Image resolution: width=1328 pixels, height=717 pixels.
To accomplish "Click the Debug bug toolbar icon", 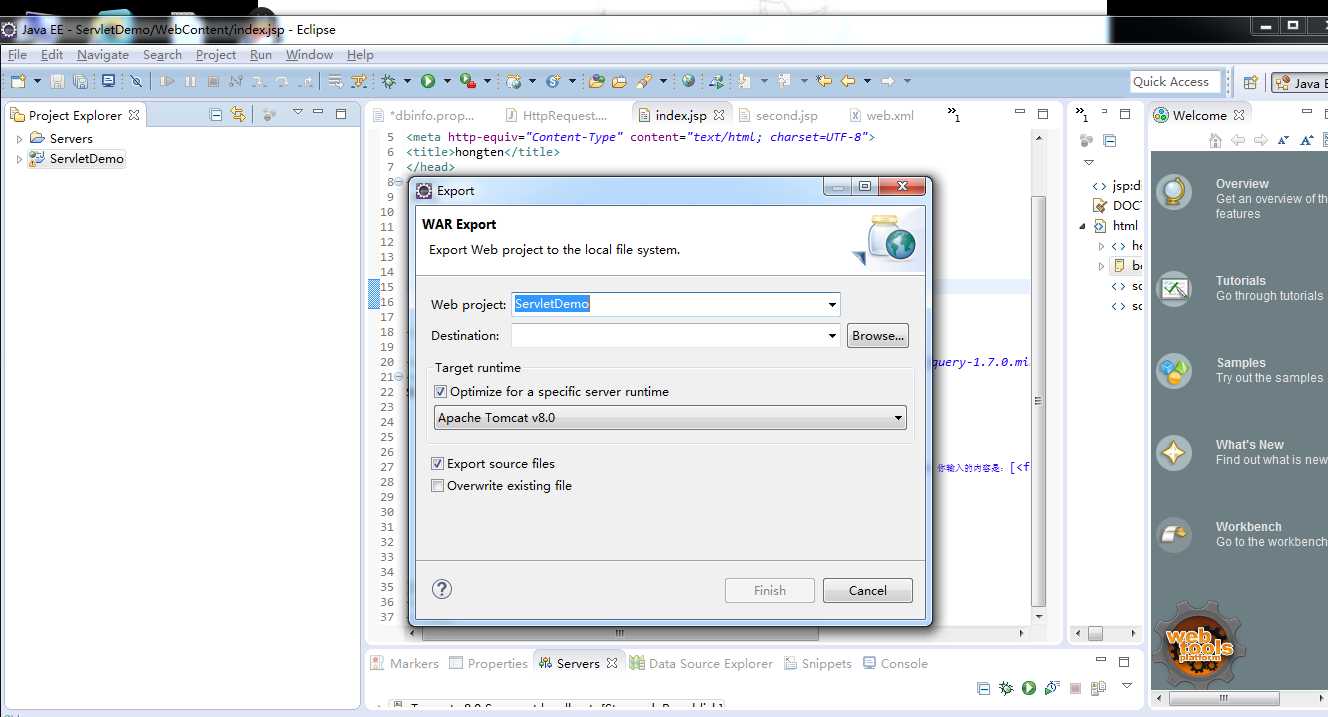I will [x=389, y=81].
